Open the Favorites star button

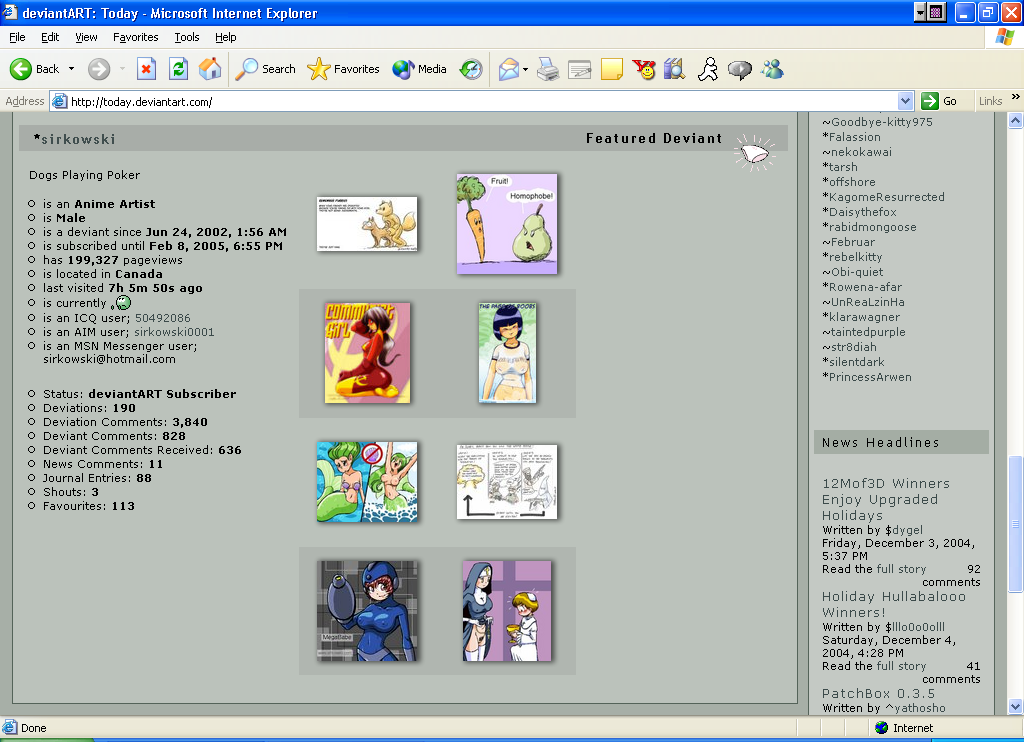(x=343, y=69)
